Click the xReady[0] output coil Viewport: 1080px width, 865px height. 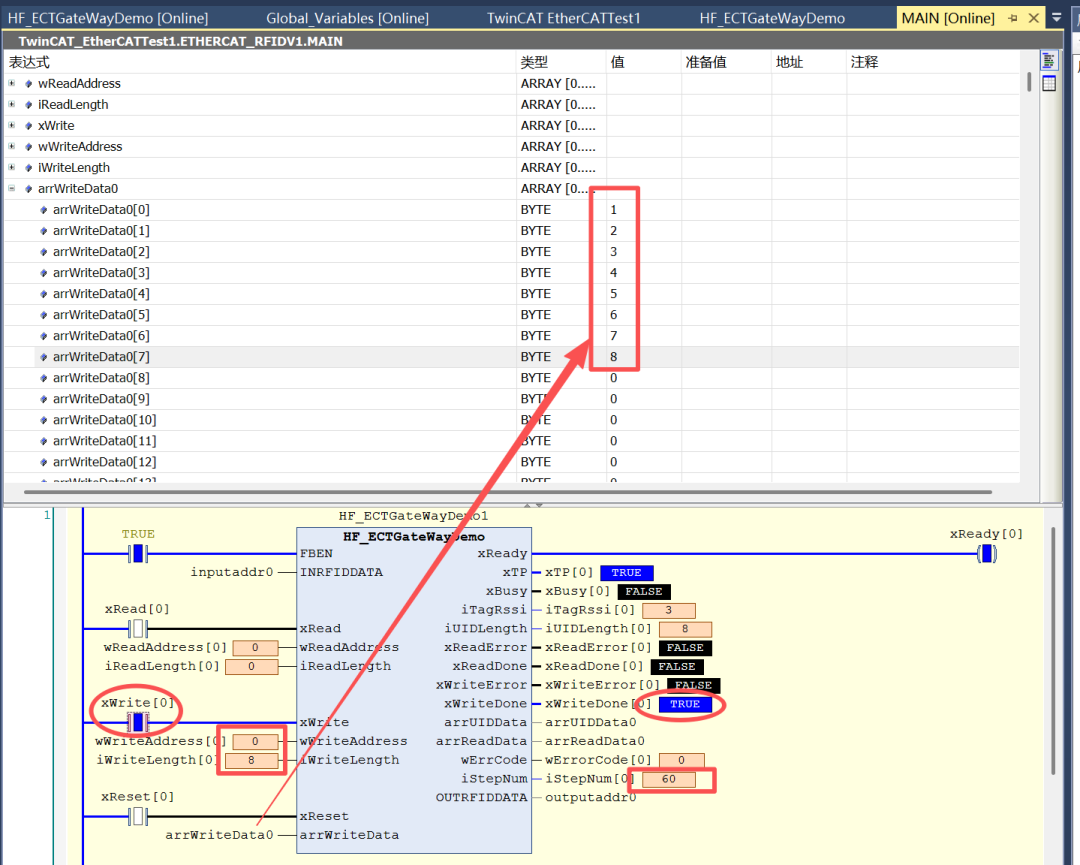point(987,554)
